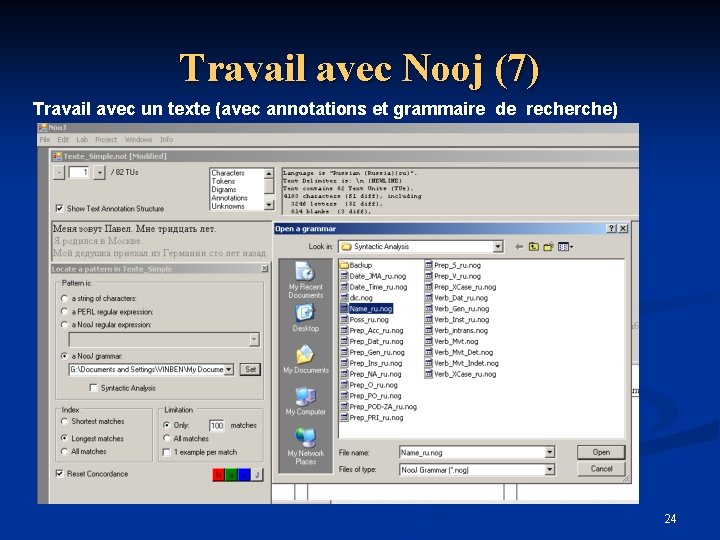Enable the Syntactic Analysis checkbox
The height and width of the screenshot is (540, 720).
(93, 388)
